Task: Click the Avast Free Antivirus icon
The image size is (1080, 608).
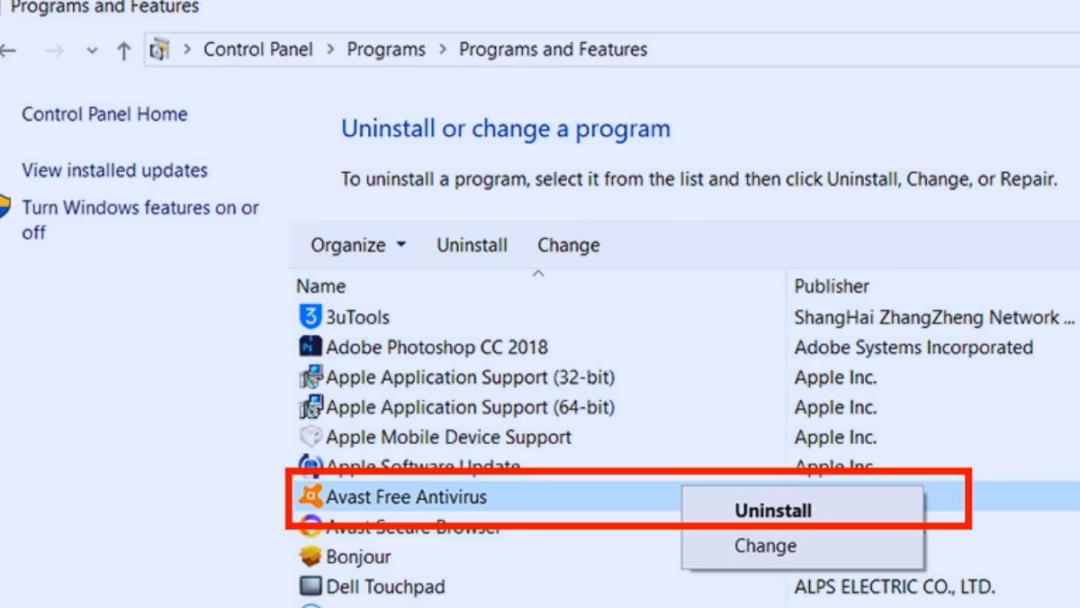Action: tap(310, 496)
